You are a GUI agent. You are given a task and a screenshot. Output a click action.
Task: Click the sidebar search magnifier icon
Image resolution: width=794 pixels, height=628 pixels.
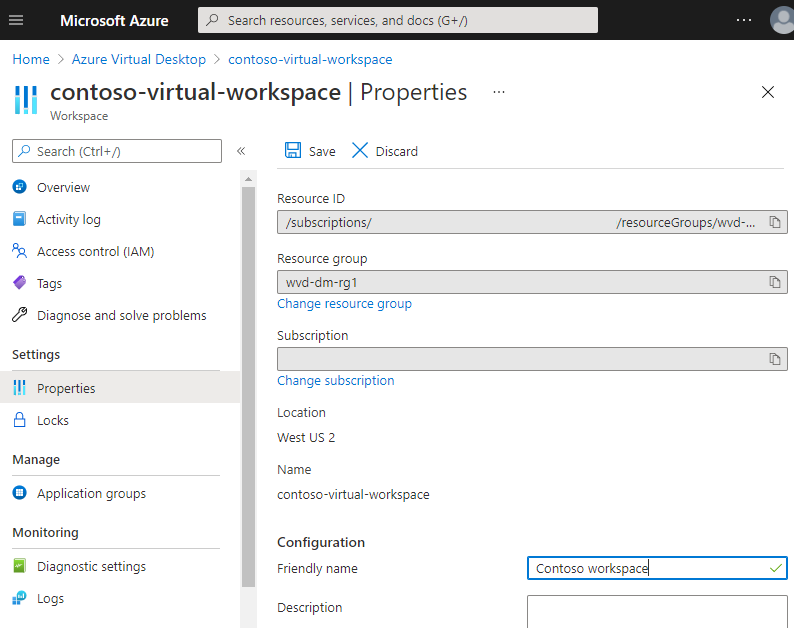(24, 151)
